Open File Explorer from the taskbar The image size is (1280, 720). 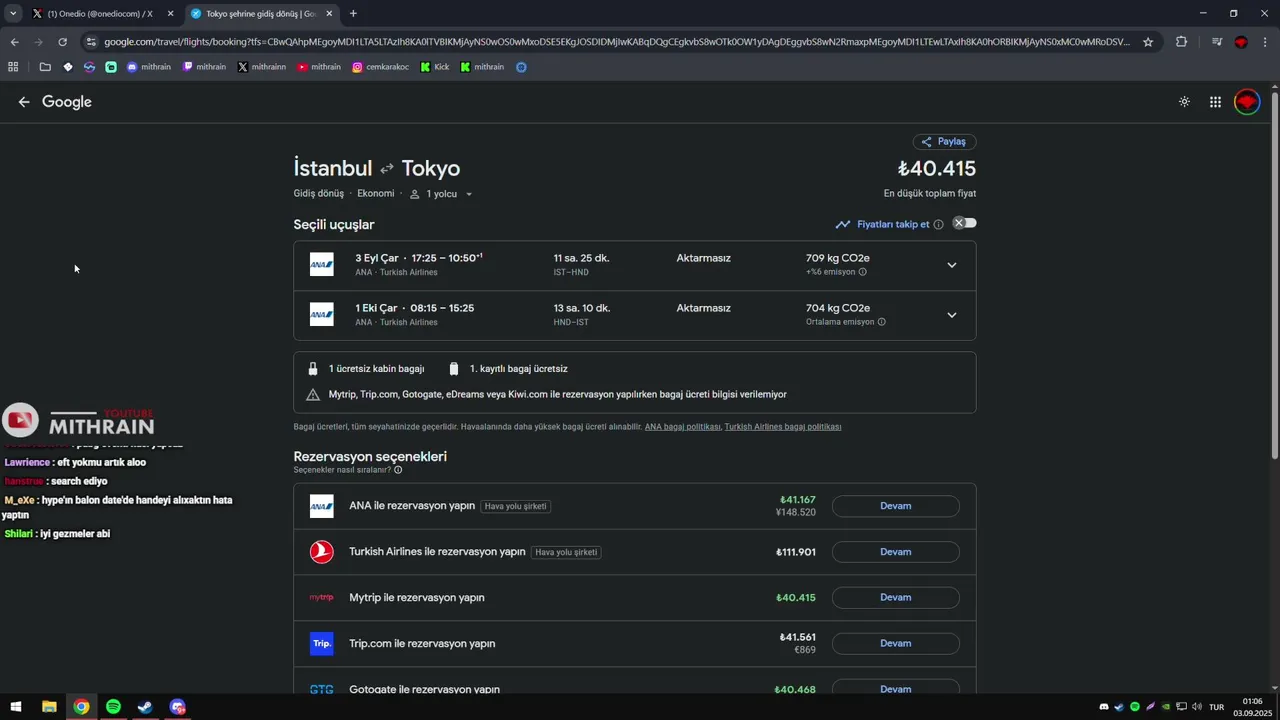(49, 707)
